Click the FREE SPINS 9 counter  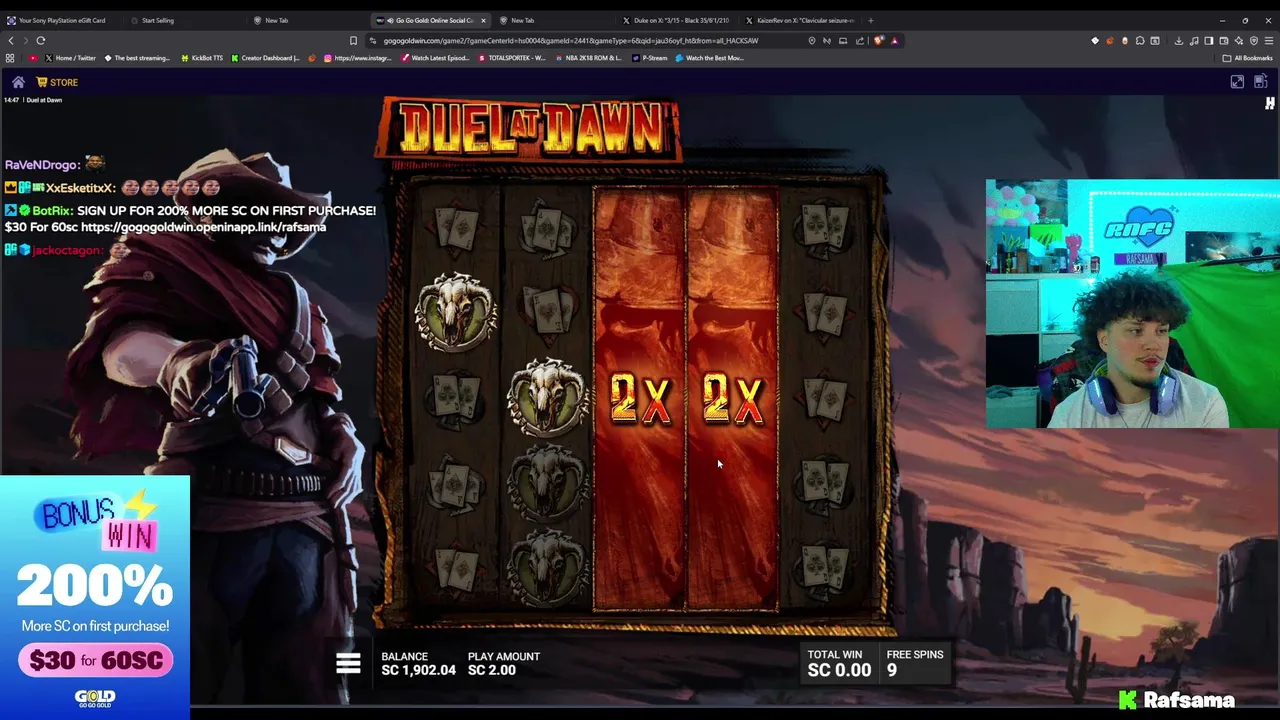tap(915, 662)
